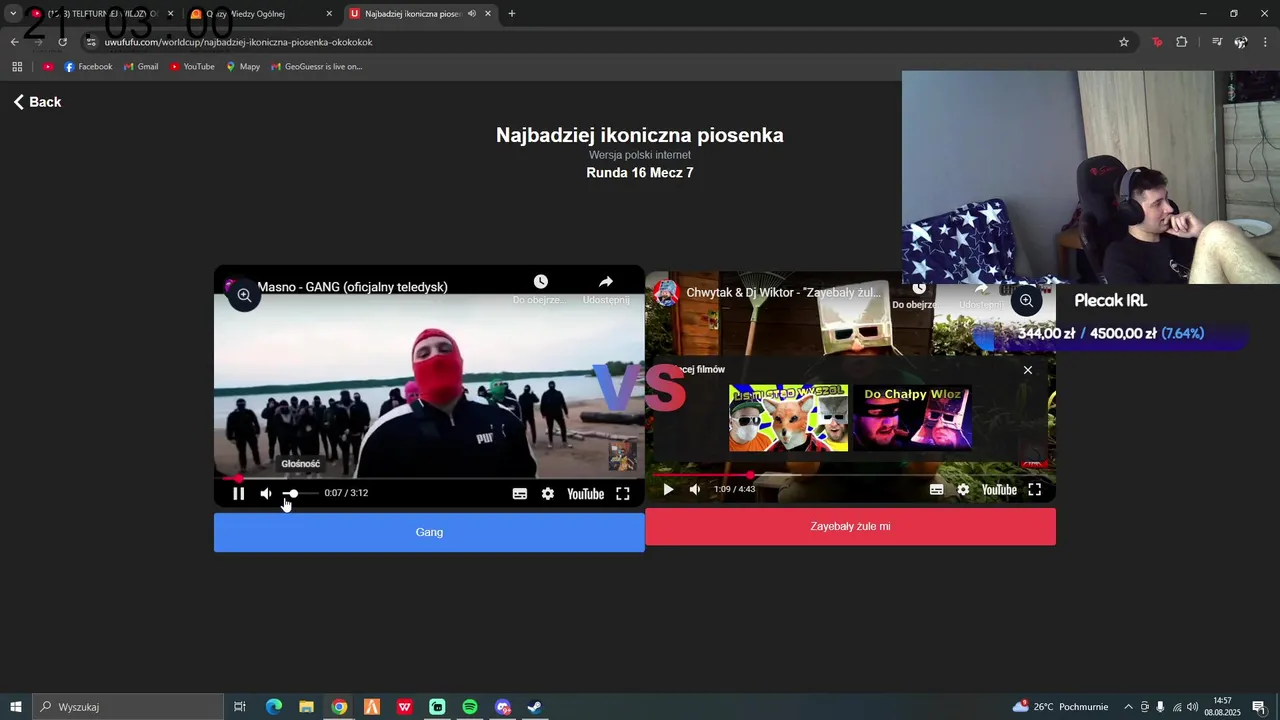The image size is (1280, 720).
Task: Open the Chrome profile avatar
Action: 1241,42
